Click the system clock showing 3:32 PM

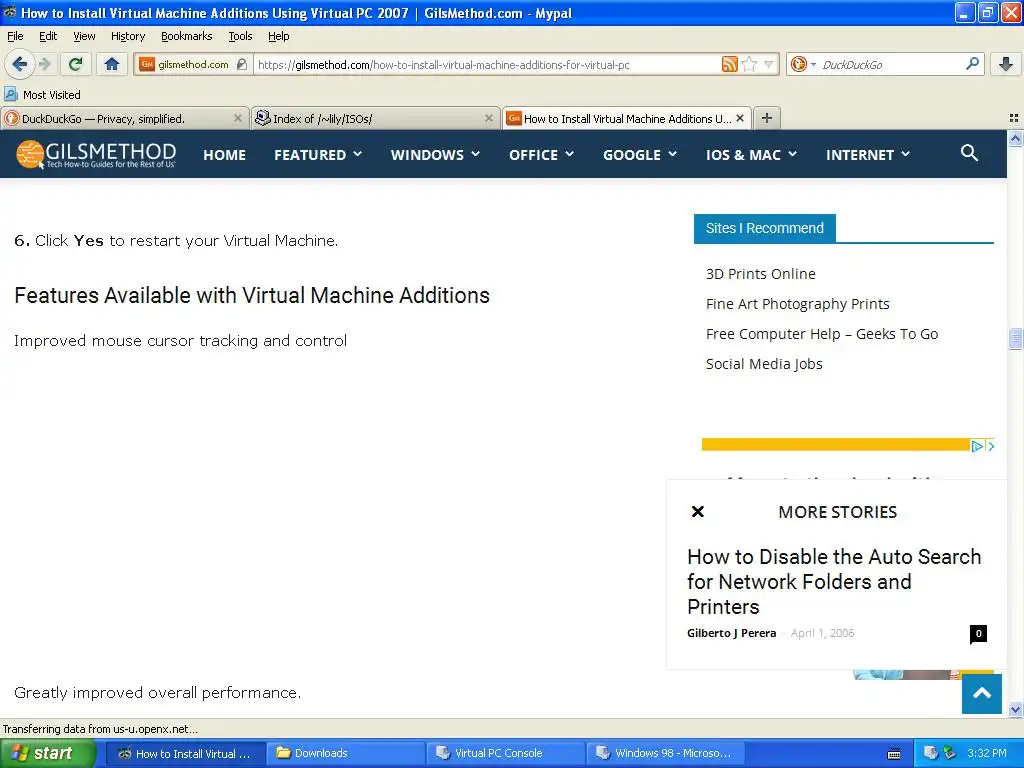[987, 753]
